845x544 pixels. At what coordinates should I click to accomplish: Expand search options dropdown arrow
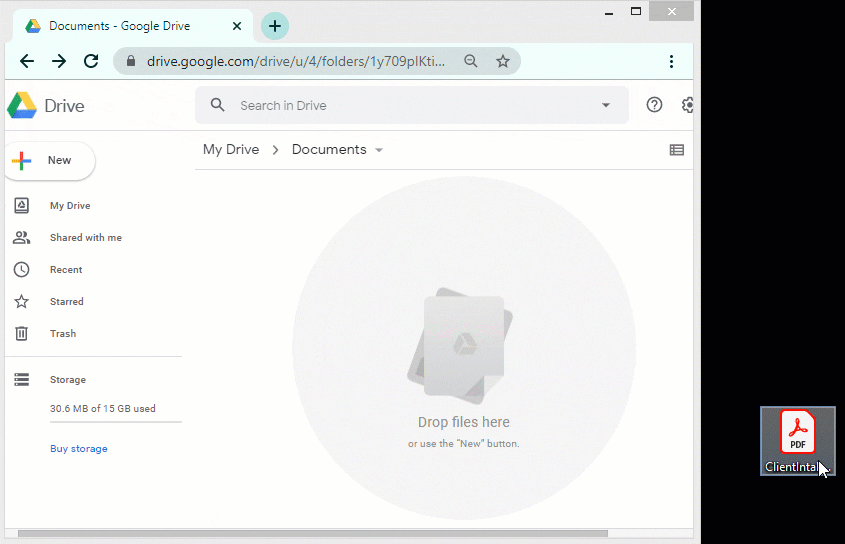pyautogui.click(x=606, y=105)
